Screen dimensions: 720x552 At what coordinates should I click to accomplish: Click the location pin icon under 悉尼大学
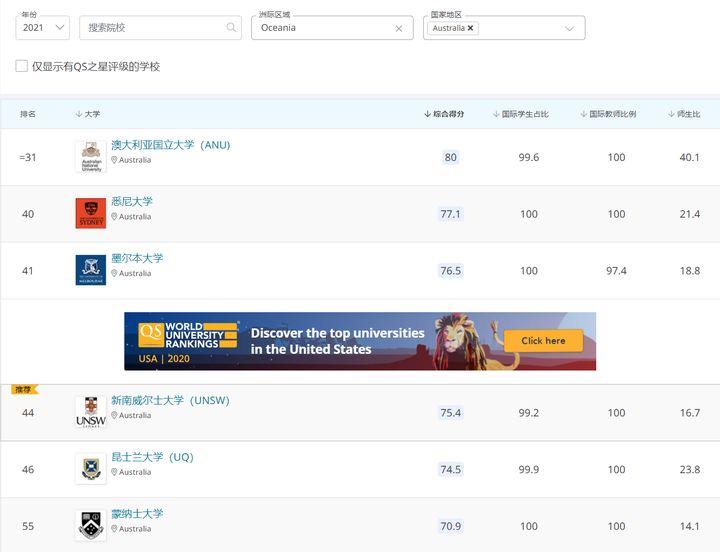tap(114, 216)
